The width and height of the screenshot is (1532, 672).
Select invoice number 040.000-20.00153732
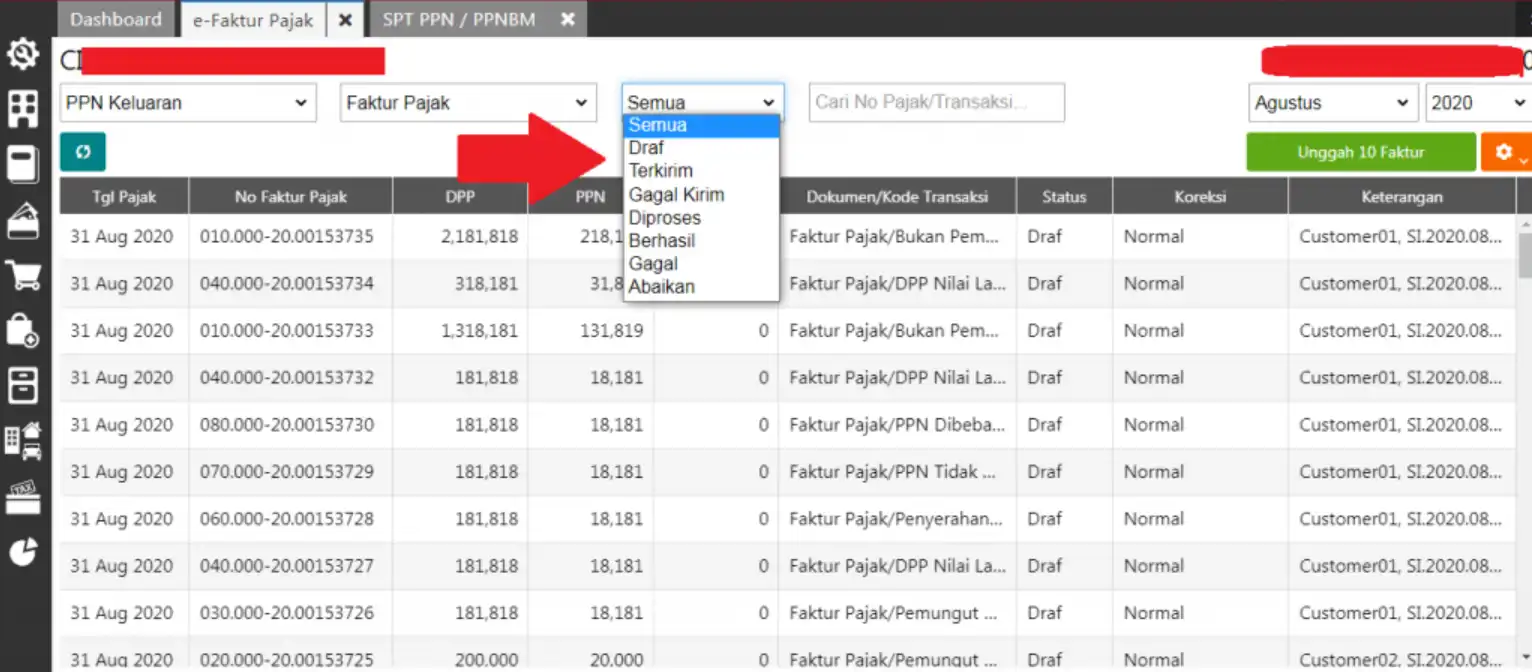click(287, 378)
